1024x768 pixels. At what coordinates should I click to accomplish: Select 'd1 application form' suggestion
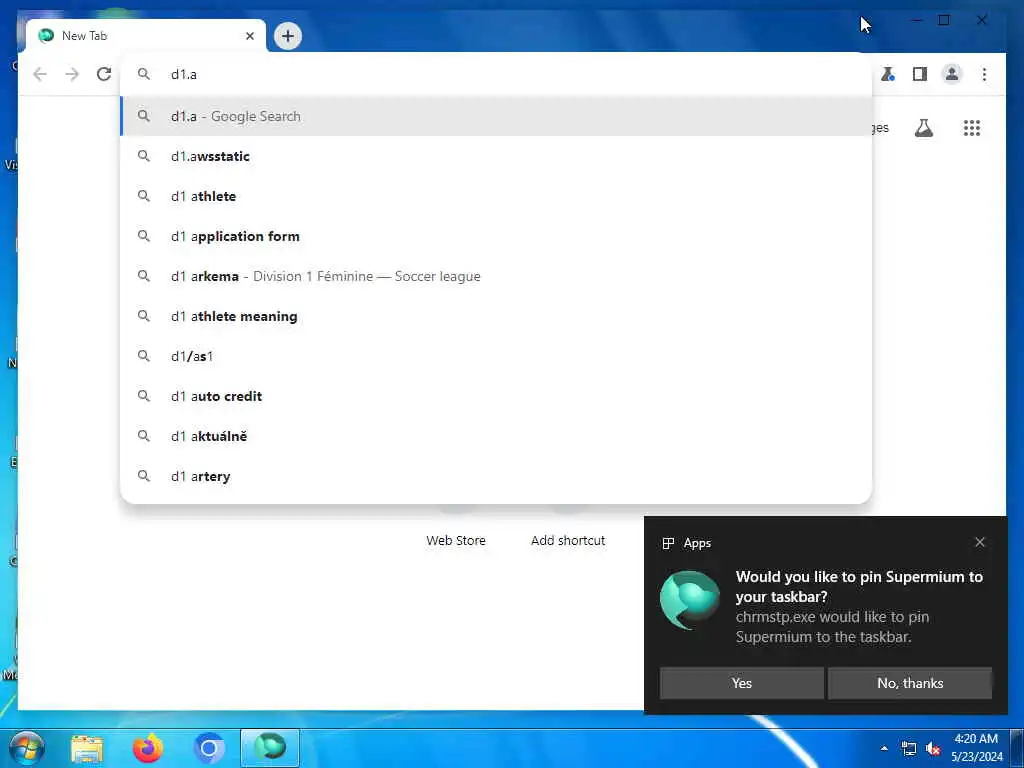(496, 236)
